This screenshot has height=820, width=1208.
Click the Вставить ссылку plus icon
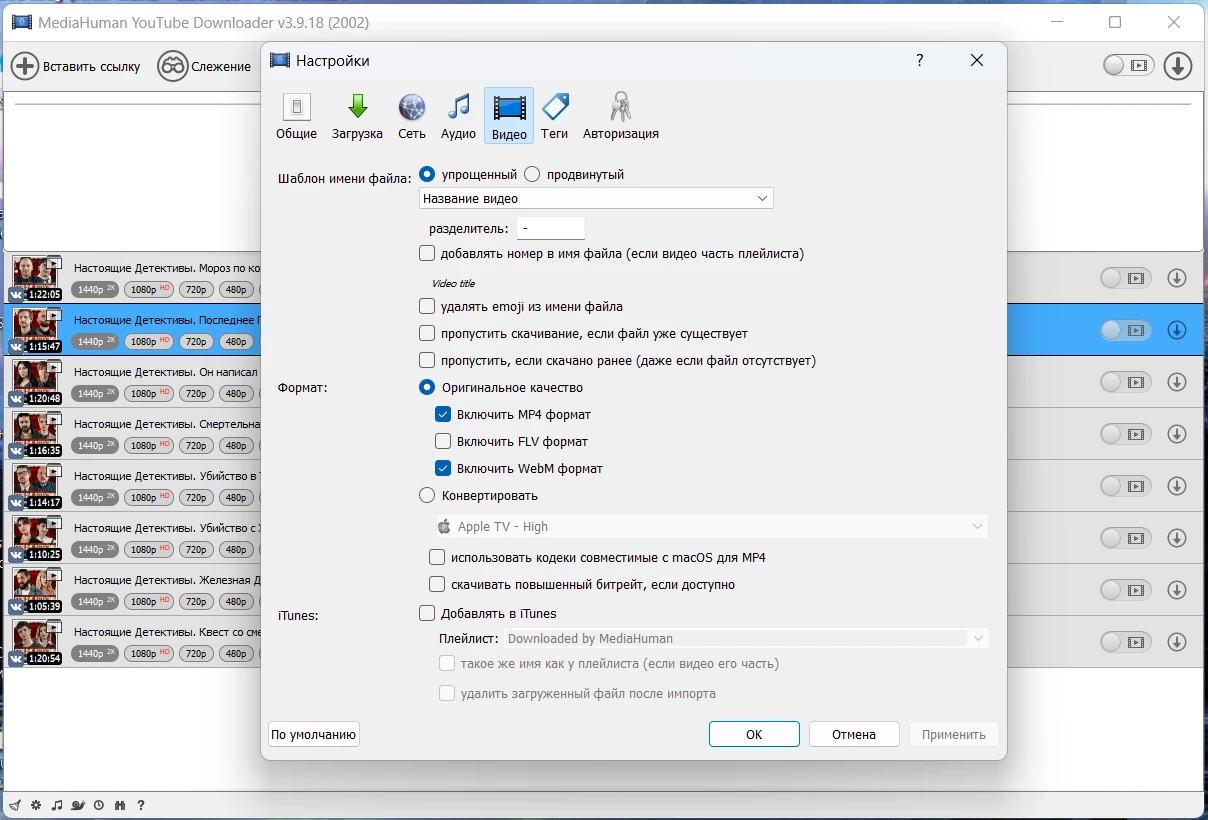click(25, 66)
